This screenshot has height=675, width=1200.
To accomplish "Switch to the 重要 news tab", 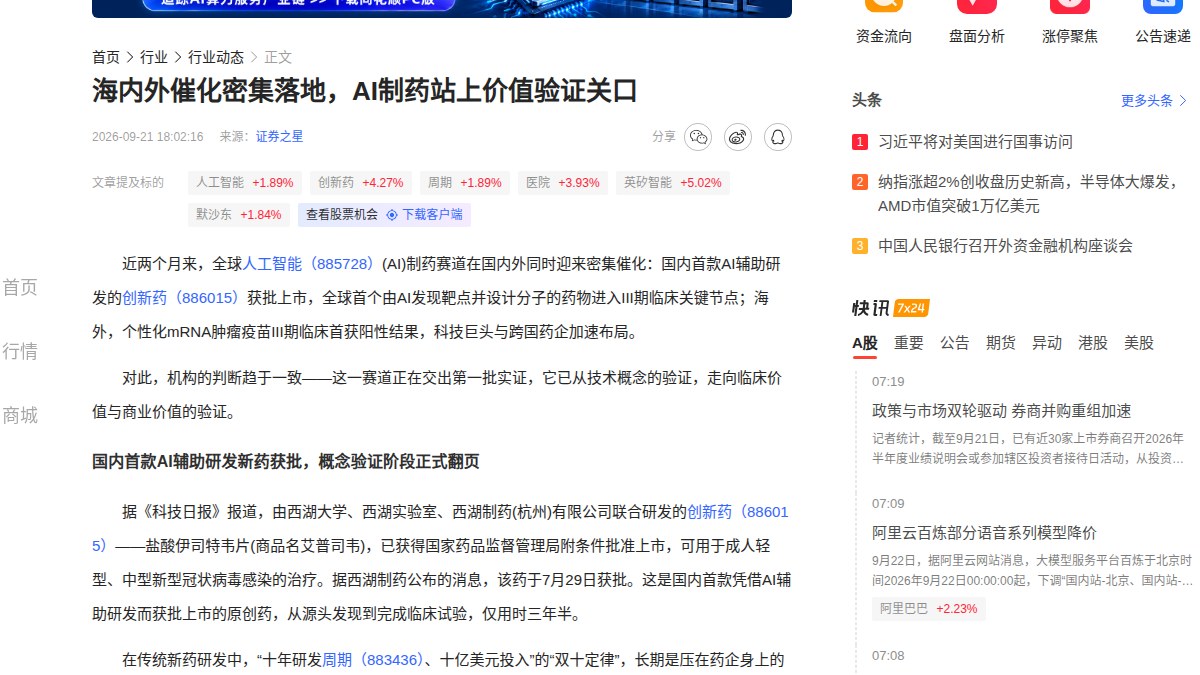I will [x=909, y=343].
